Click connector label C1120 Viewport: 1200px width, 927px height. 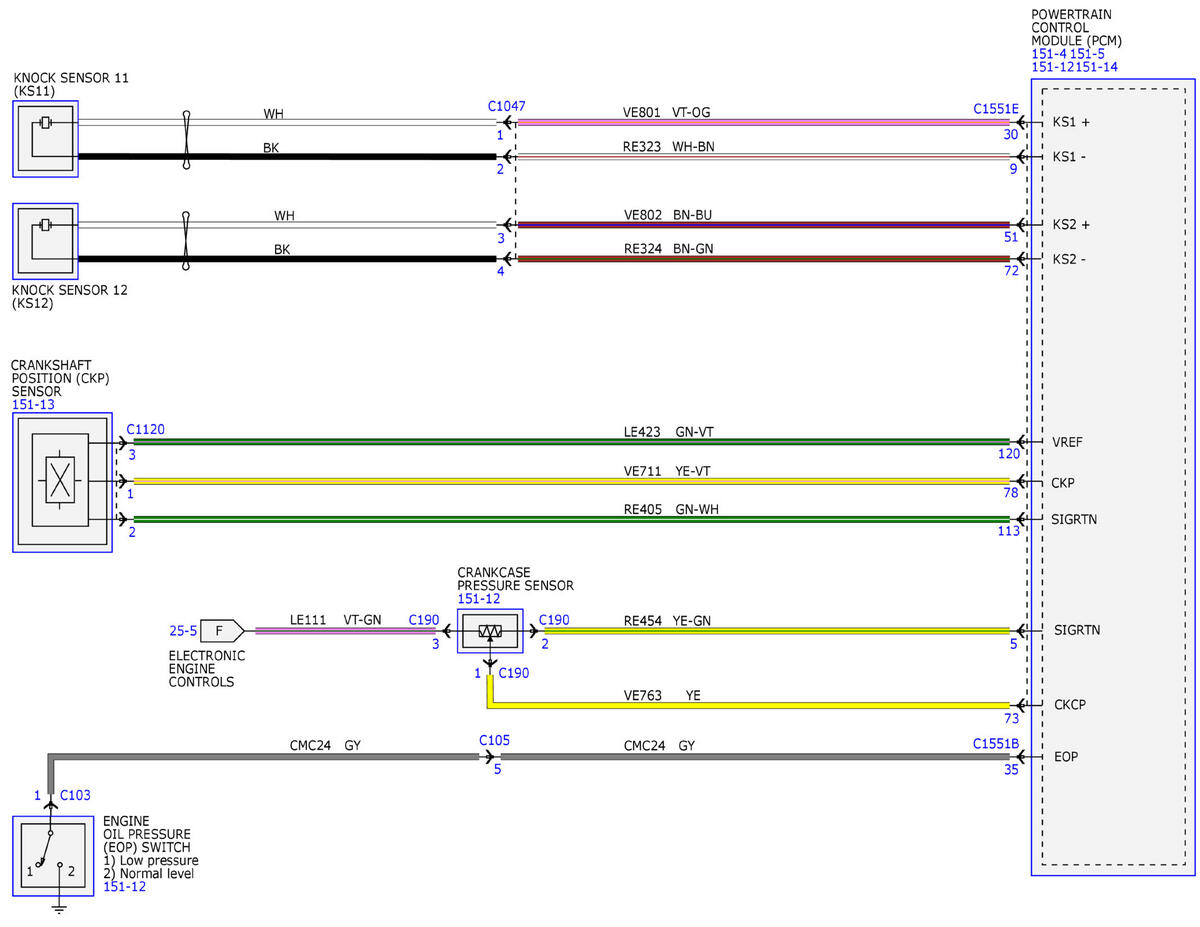tap(145, 429)
